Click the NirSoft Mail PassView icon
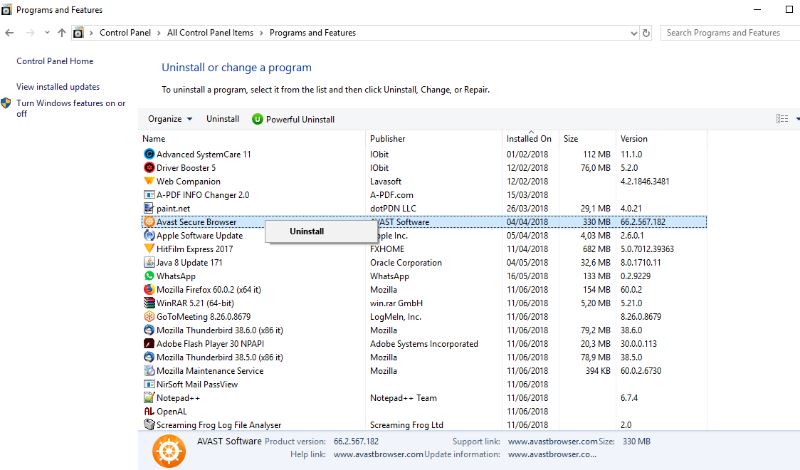800x470 pixels. point(149,384)
